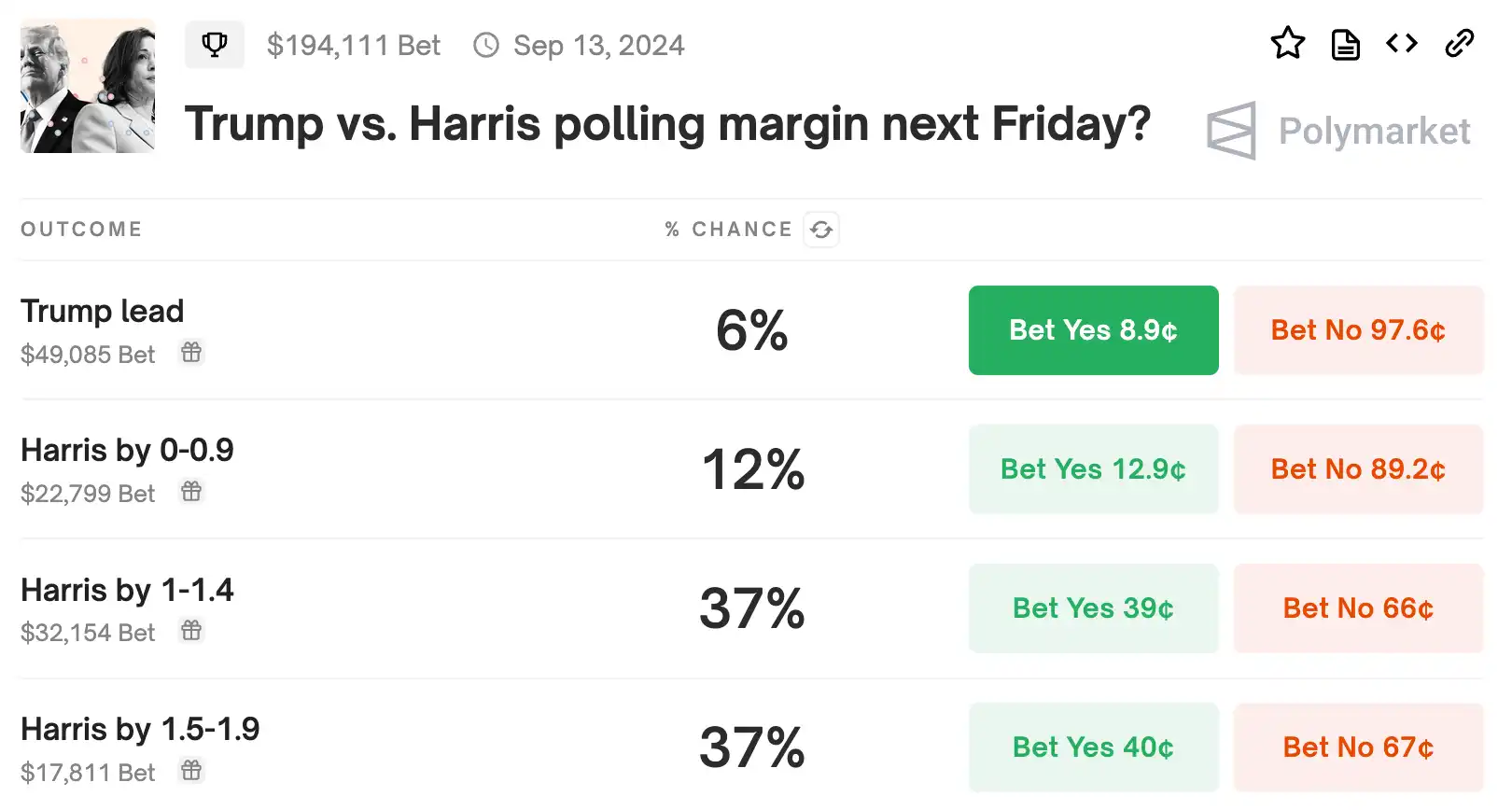Select Bet No 89.2¢ for Harris by 0-0.9
The image size is (1512, 810).
[1358, 469]
